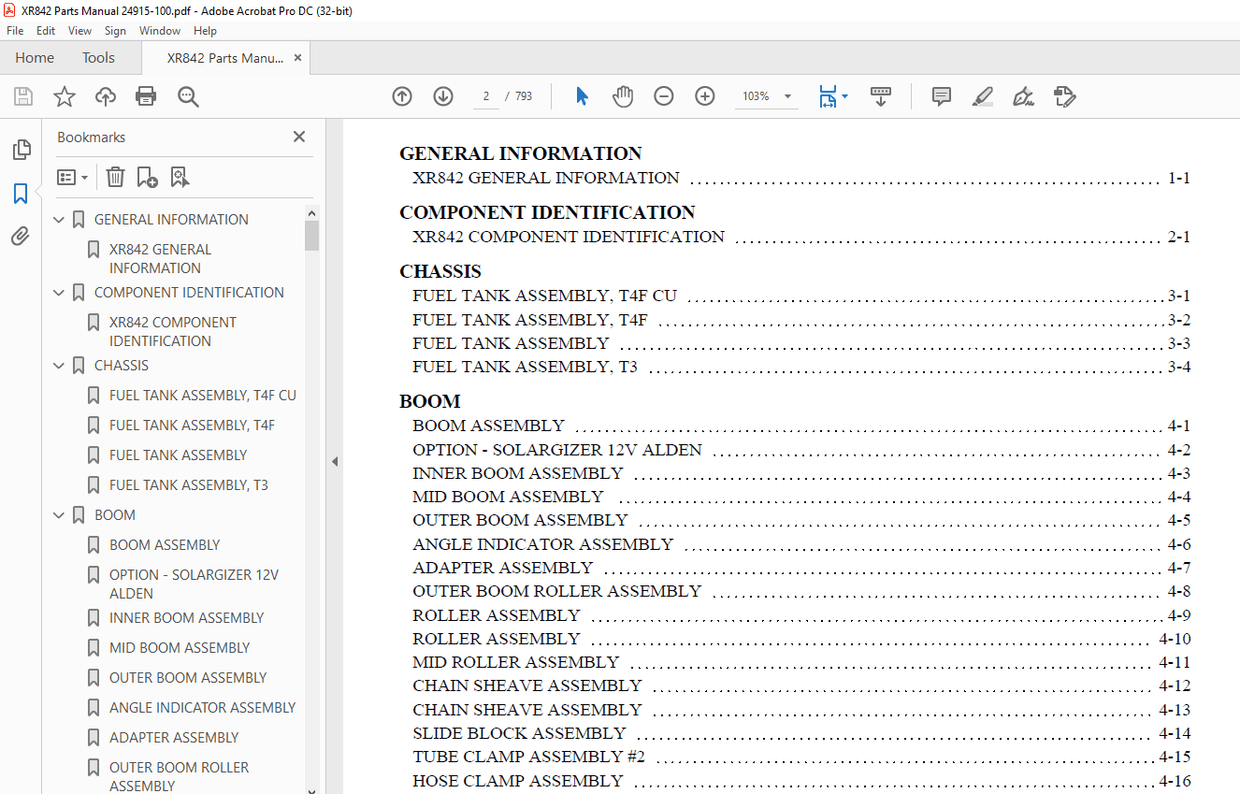The width and height of the screenshot is (1240, 794).
Task: Click the Print file icon
Action: 146,96
